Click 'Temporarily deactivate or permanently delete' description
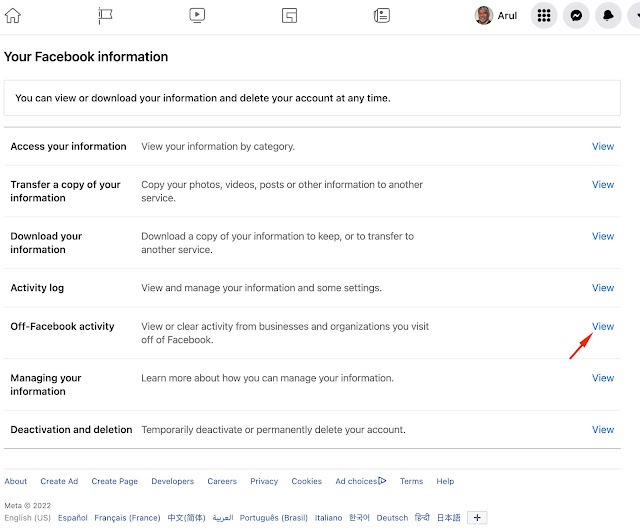640x531 pixels. 273,430
